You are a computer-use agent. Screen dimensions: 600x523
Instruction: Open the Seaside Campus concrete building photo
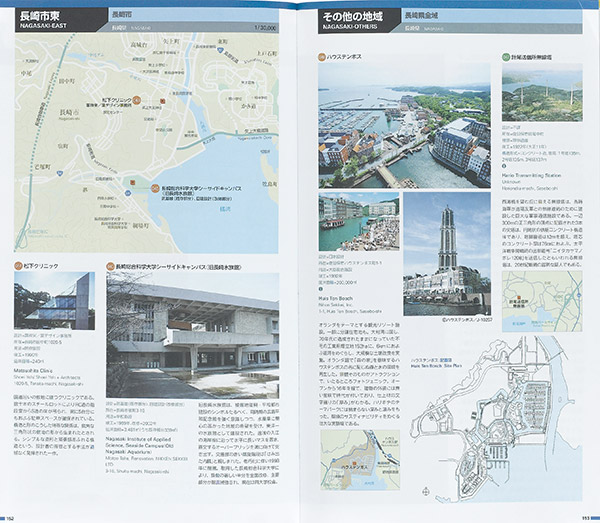193,336
